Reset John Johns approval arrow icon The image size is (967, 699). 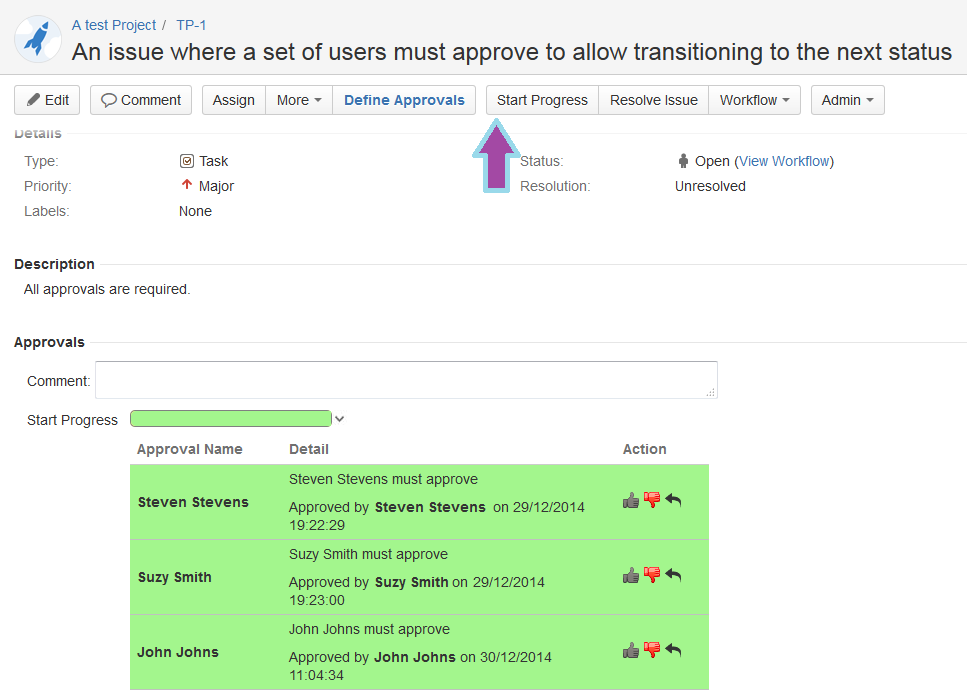[x=673, y=650]
